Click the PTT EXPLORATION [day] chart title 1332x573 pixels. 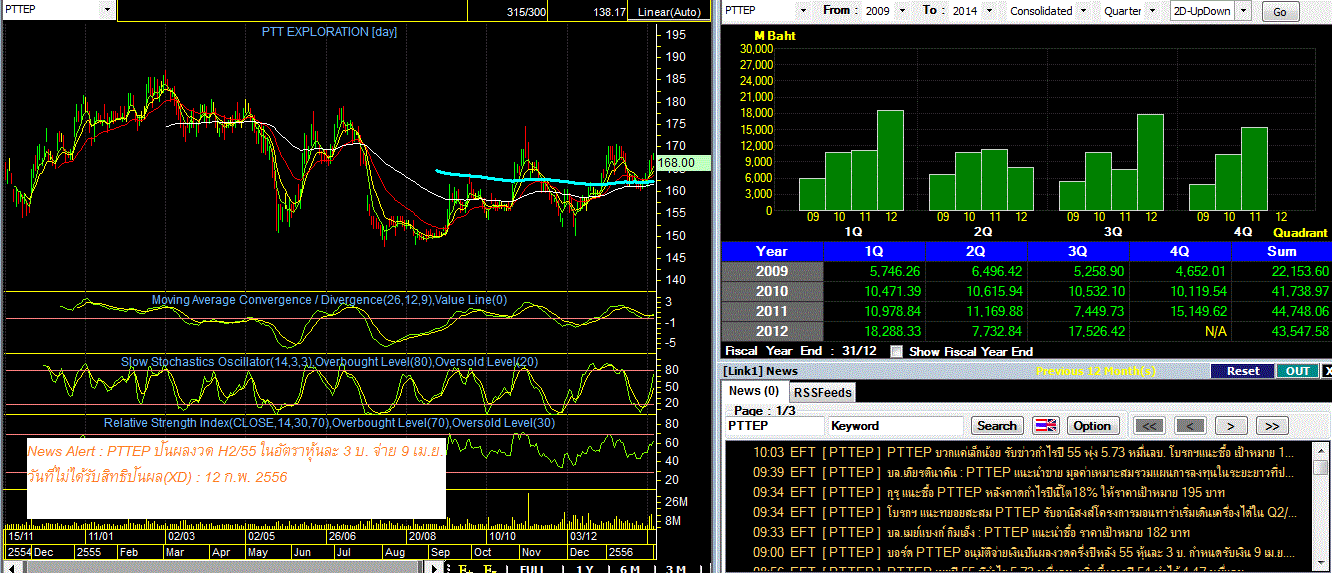point(329,32)
